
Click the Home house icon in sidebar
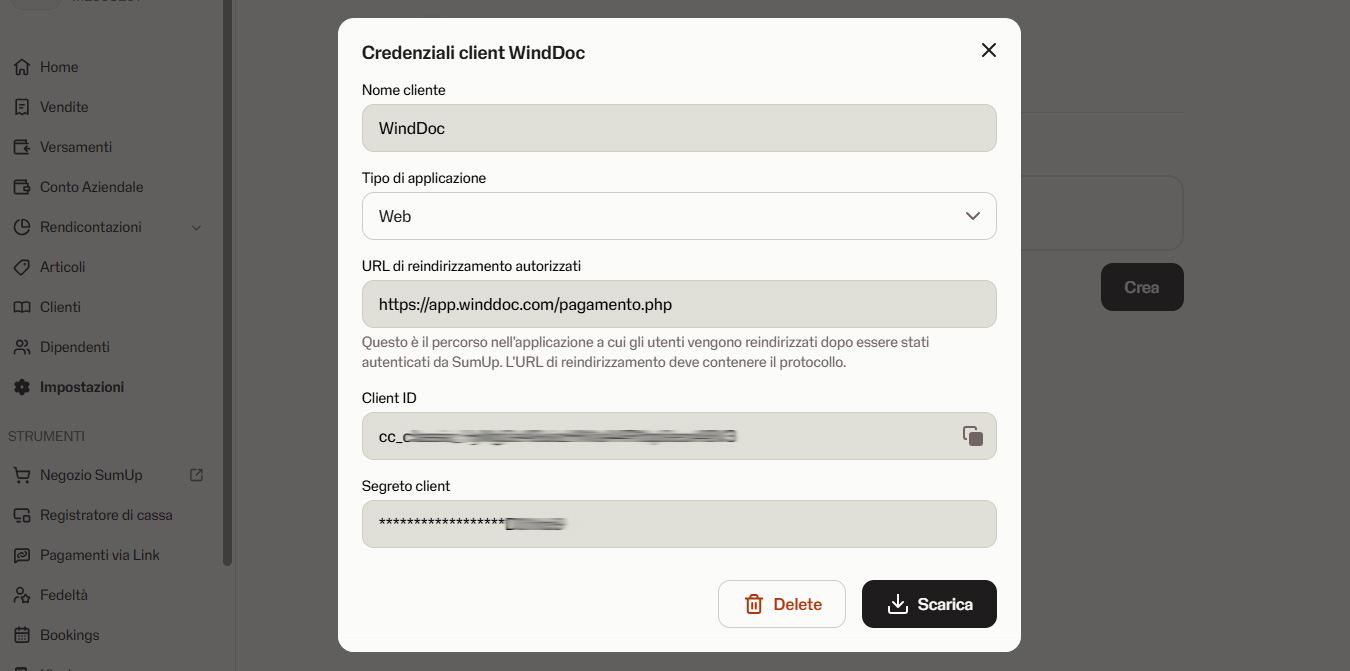[x=22, y=67]
